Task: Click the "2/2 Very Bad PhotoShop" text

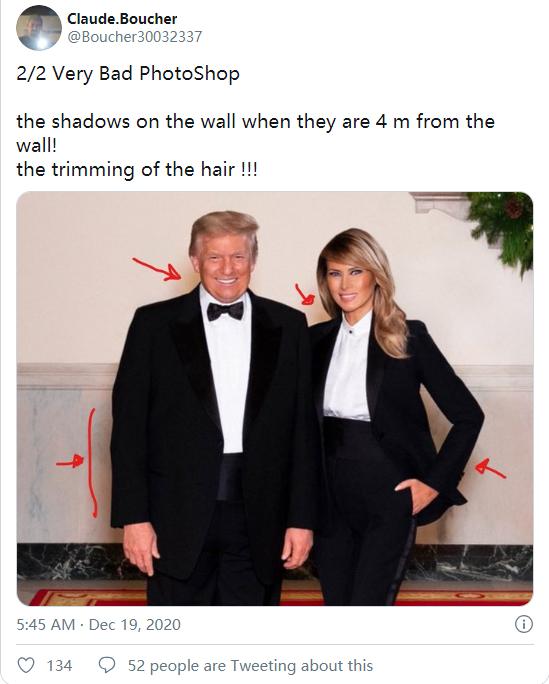Action: click(x=128, y=73)
